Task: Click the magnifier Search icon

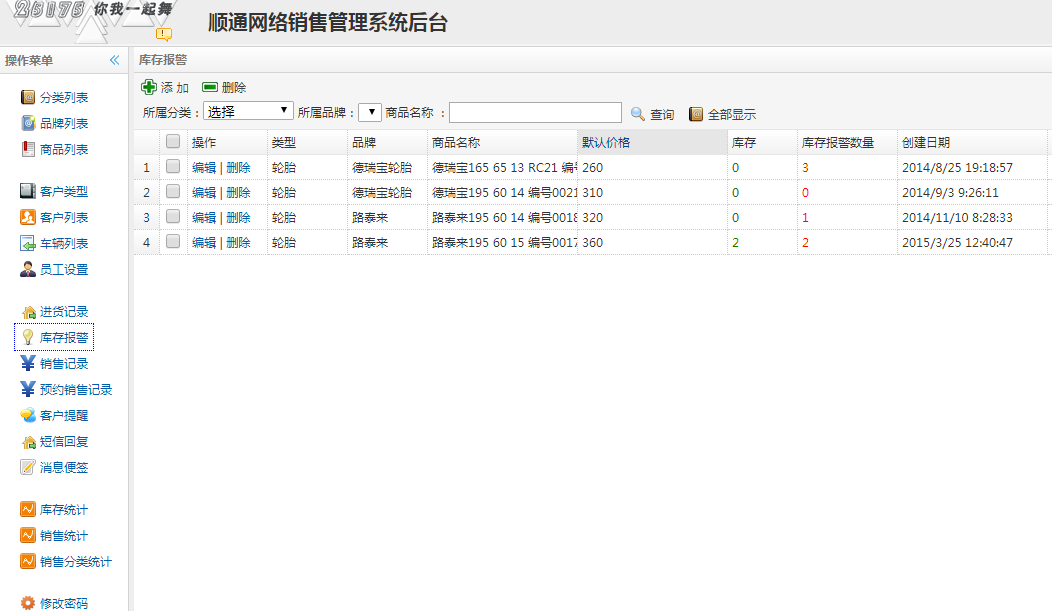Action: click(638, 114)
